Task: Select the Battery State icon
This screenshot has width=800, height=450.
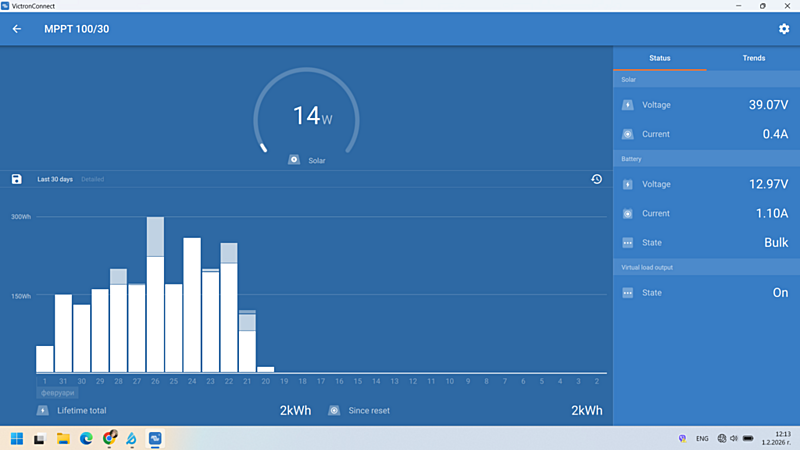Action: [628, 243]
